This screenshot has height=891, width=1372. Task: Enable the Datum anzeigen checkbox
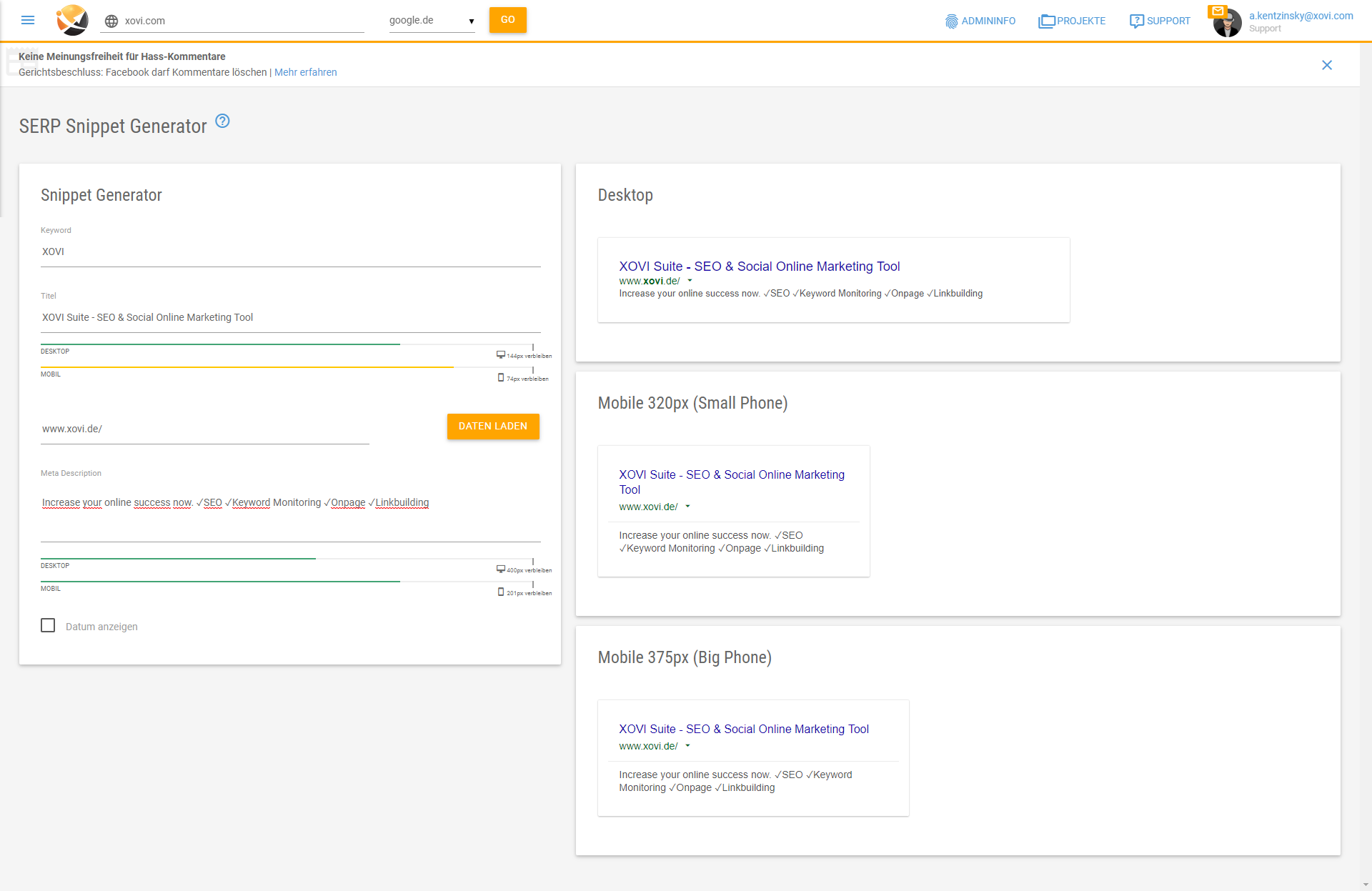click(x=48, y=626)
